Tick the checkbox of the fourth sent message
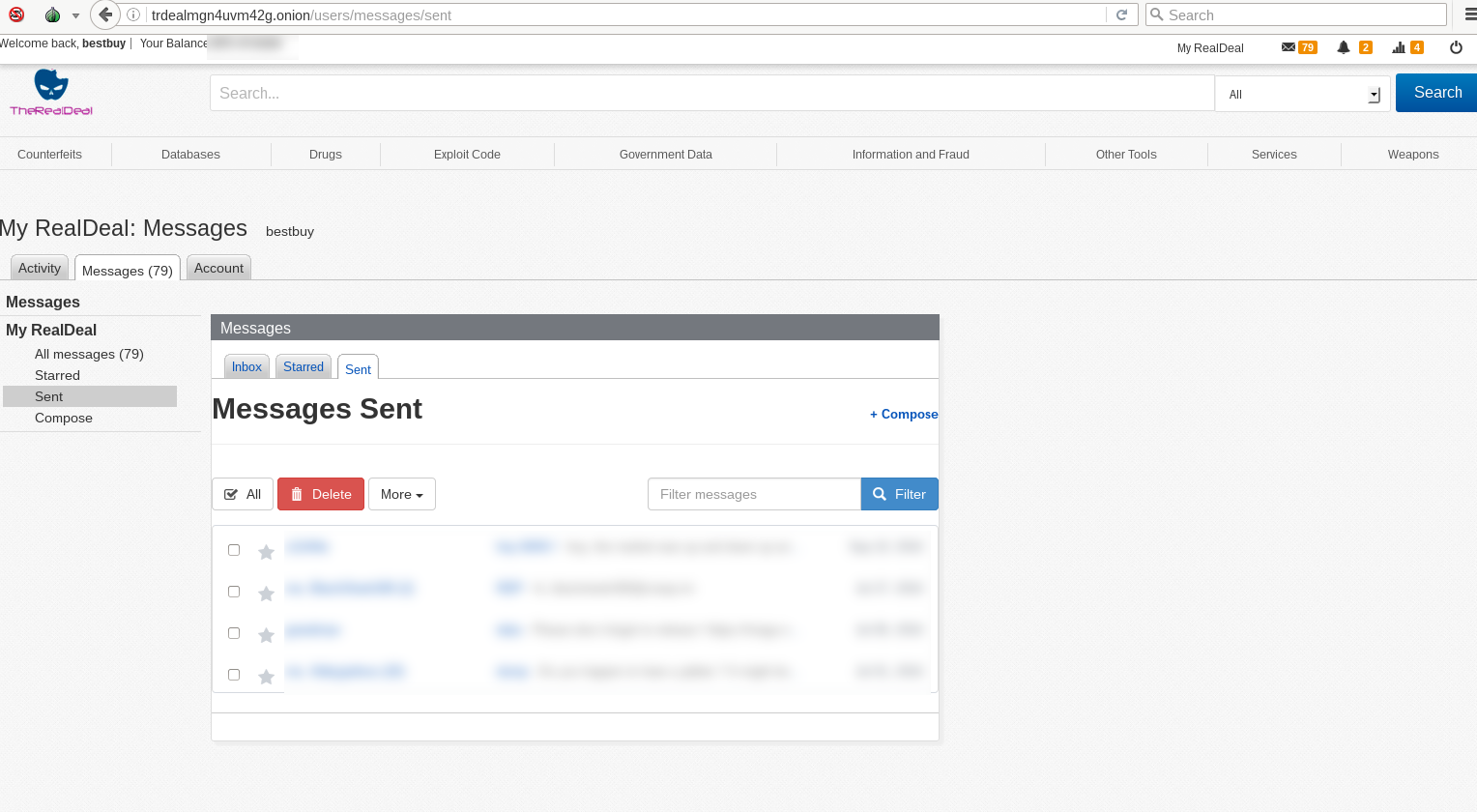 234,675
